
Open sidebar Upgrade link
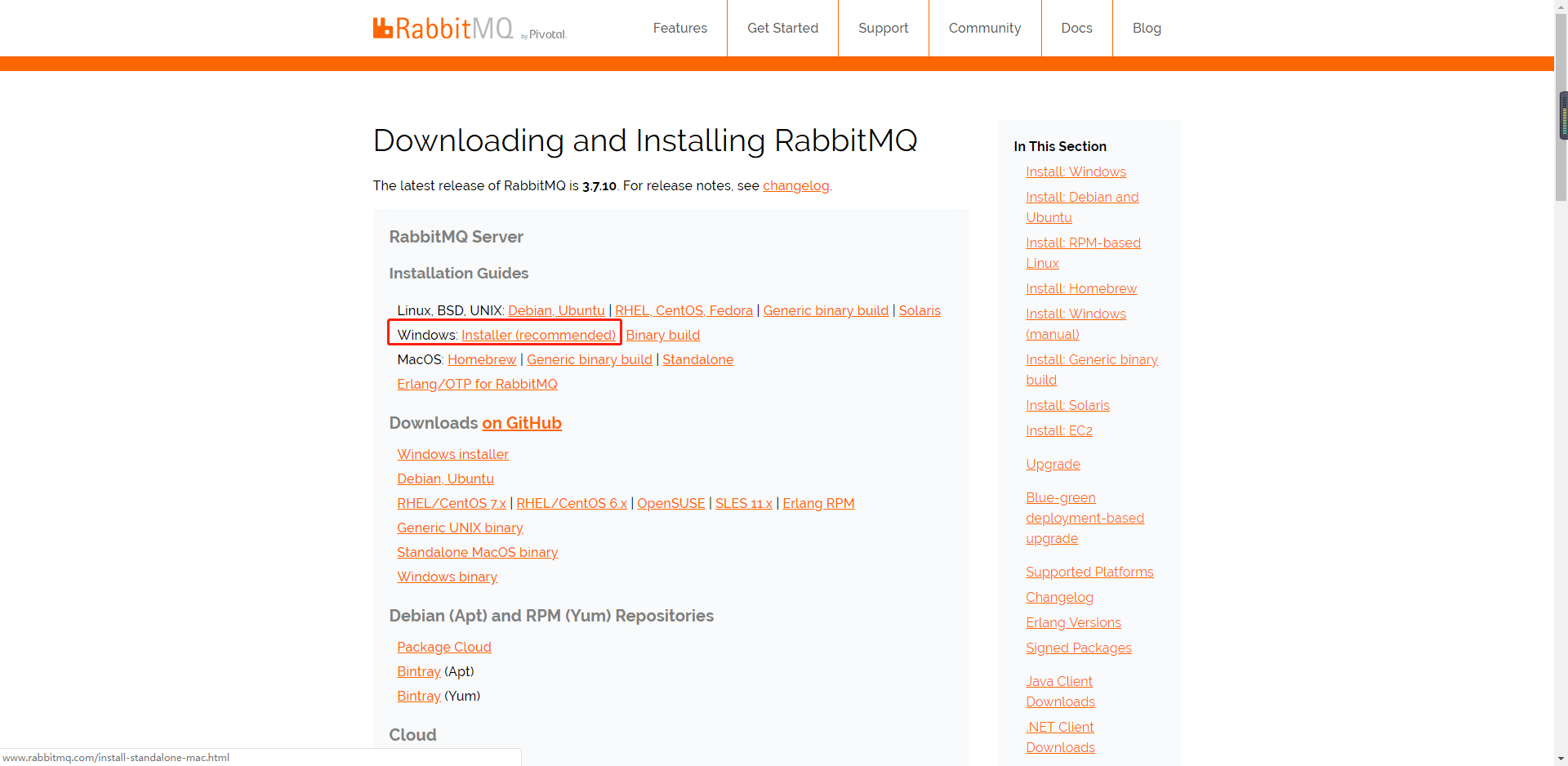pyautogui.click(x=1053, y=464)
